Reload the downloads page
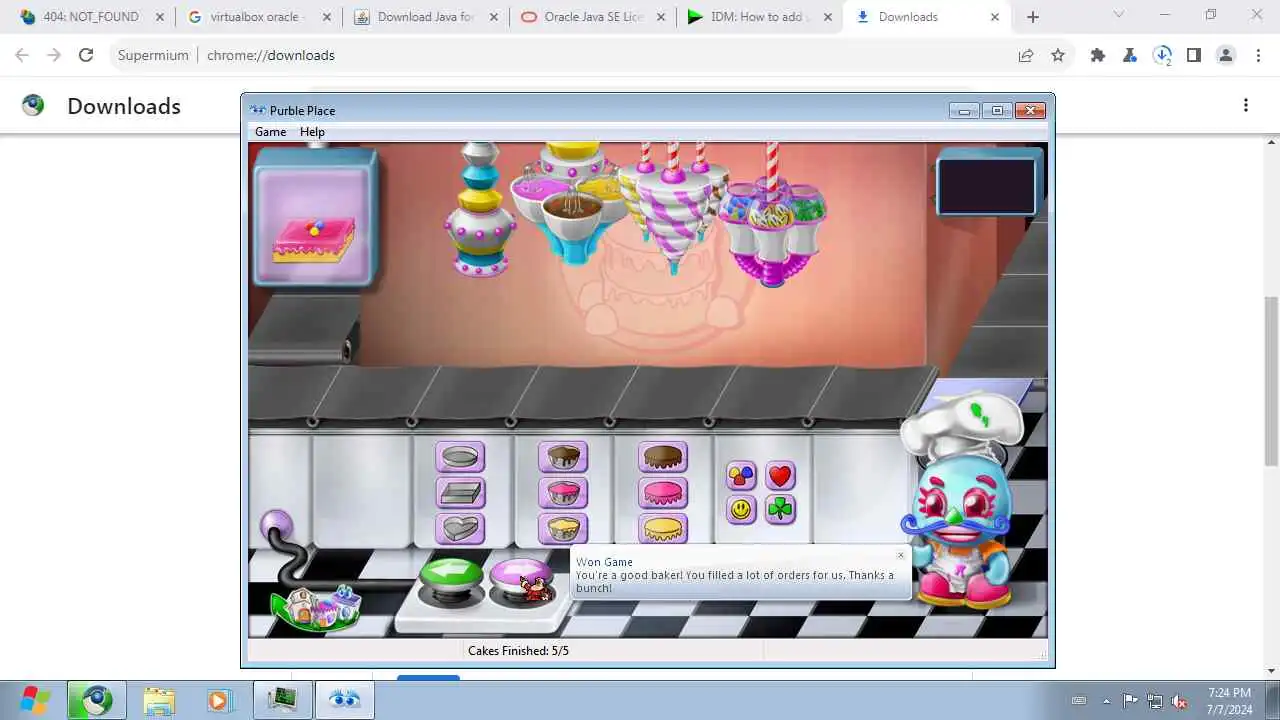The height and width of the screenshot is (720, 1280). [x=86, y=56]
